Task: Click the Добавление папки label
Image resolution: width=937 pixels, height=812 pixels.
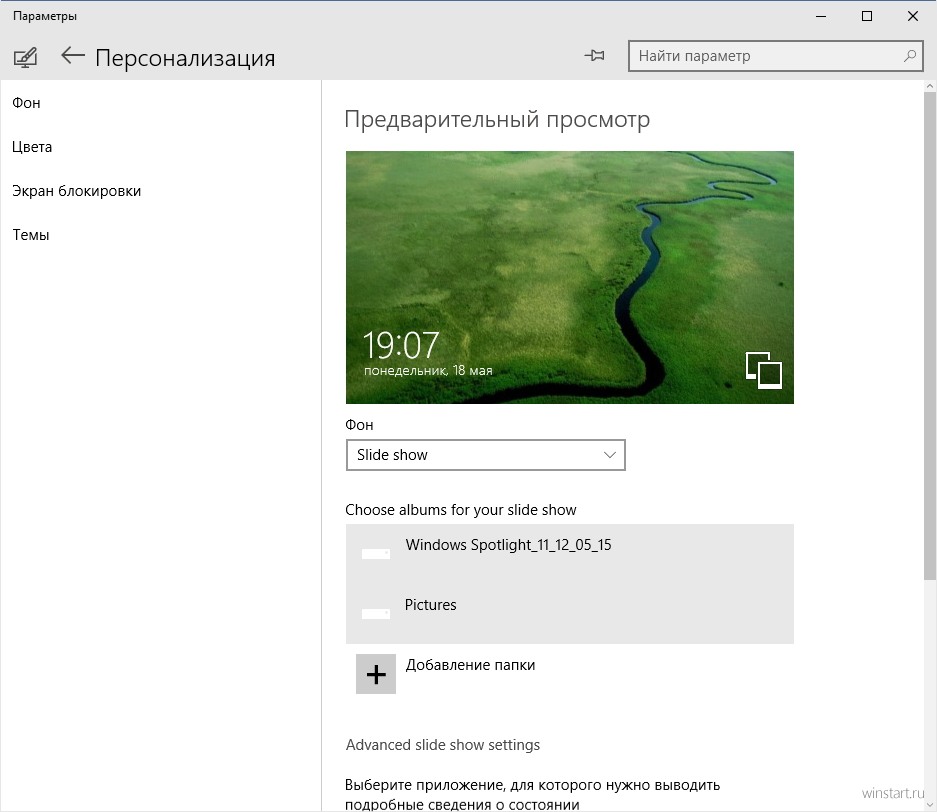Action: click(x=470, y=665)
